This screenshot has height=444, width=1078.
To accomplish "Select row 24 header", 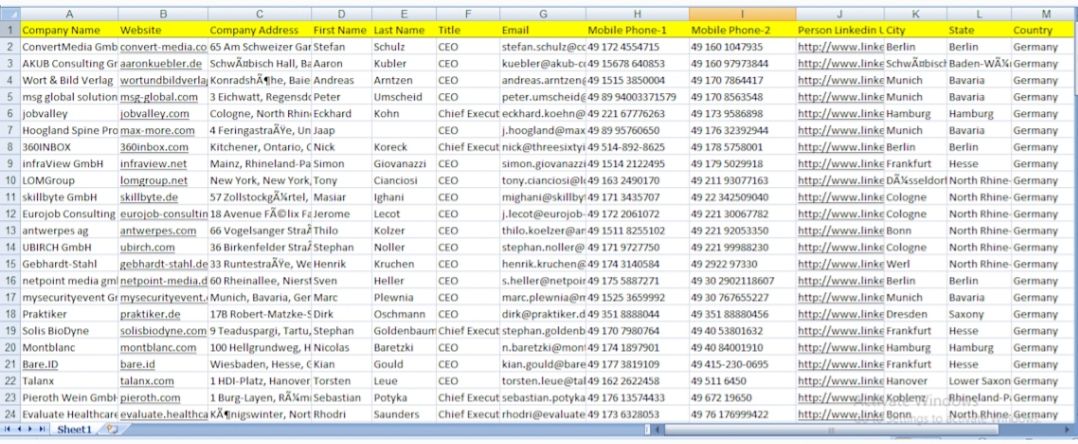I will pyautogui.click(x=10, y=414).
